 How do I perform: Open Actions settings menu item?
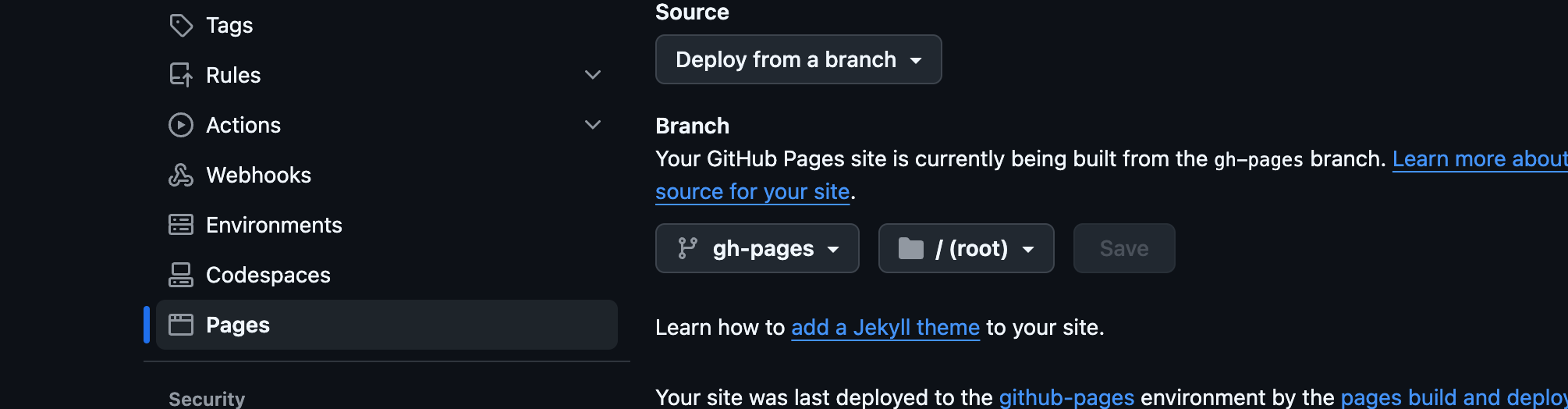pyautogui.click(x=387, y=125)
